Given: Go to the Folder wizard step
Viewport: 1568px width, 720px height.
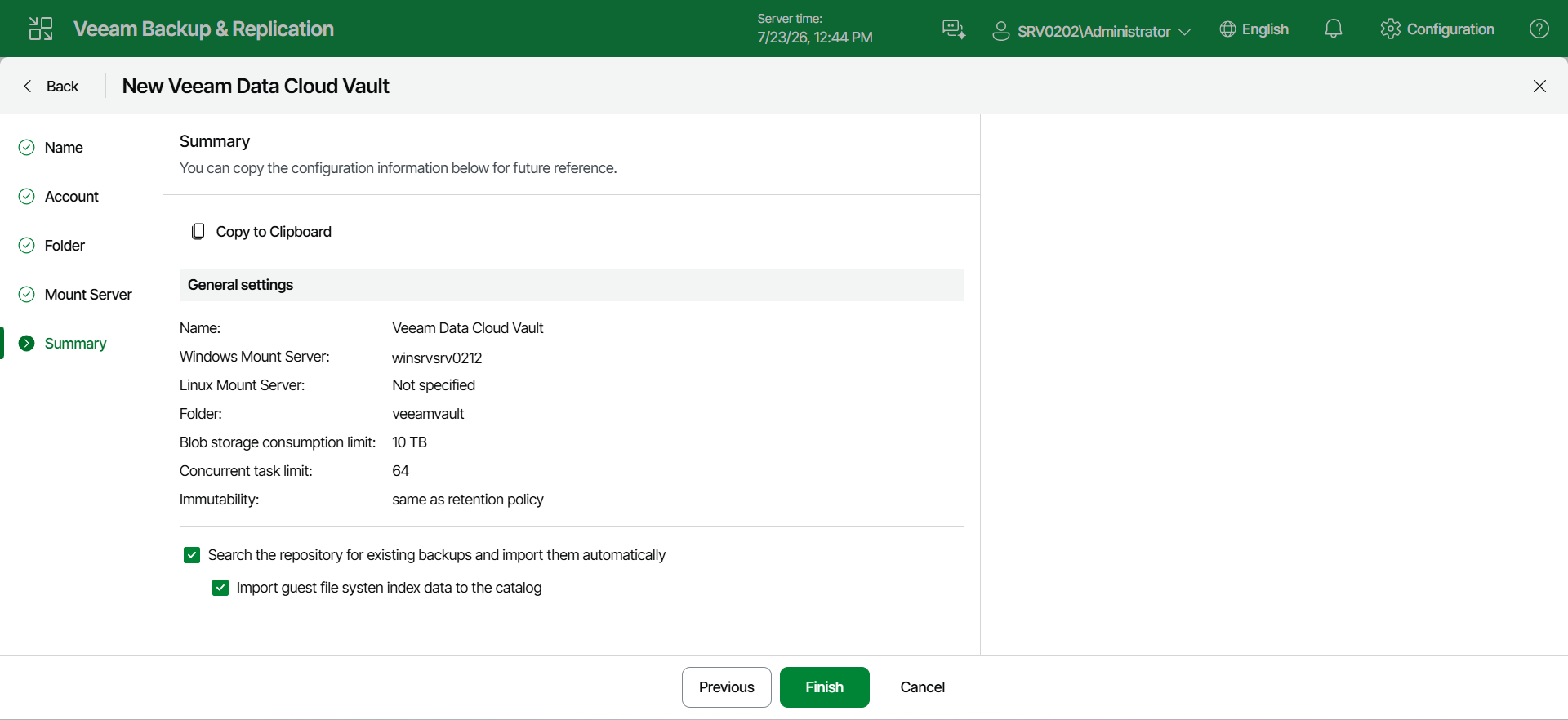Looking at the screenshot, I should point(65,246).
